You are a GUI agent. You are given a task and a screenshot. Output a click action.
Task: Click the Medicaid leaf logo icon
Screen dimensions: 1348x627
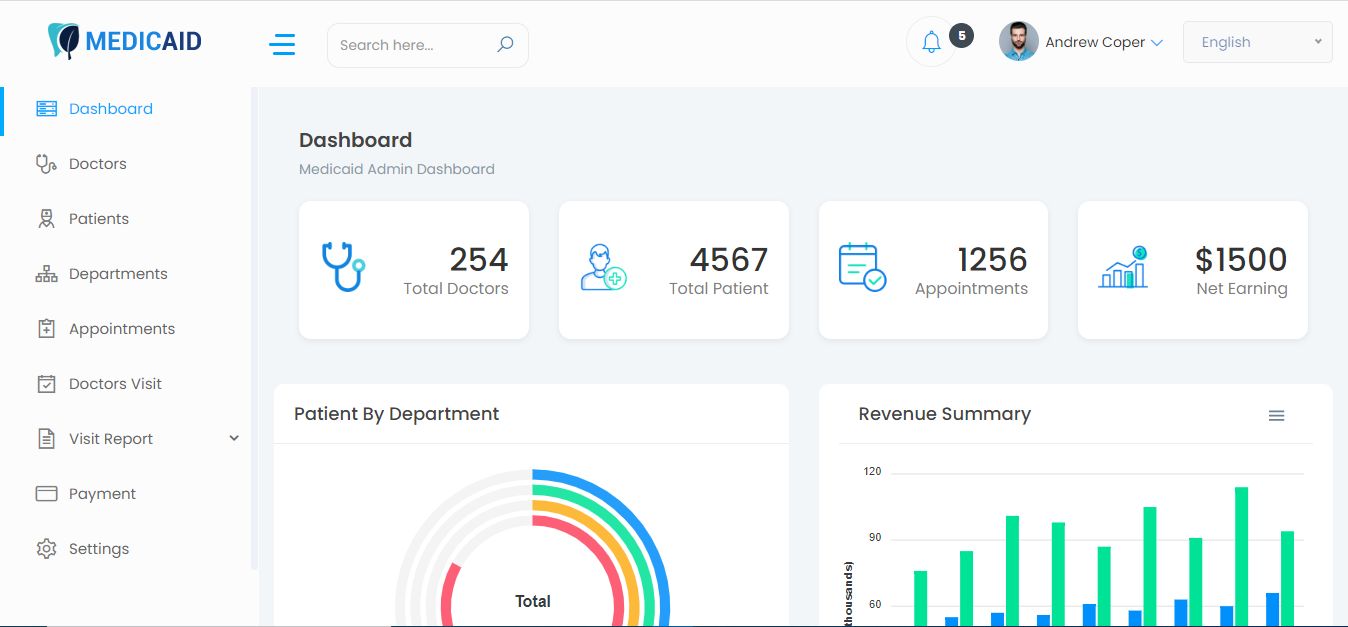(x=64, y=41)
